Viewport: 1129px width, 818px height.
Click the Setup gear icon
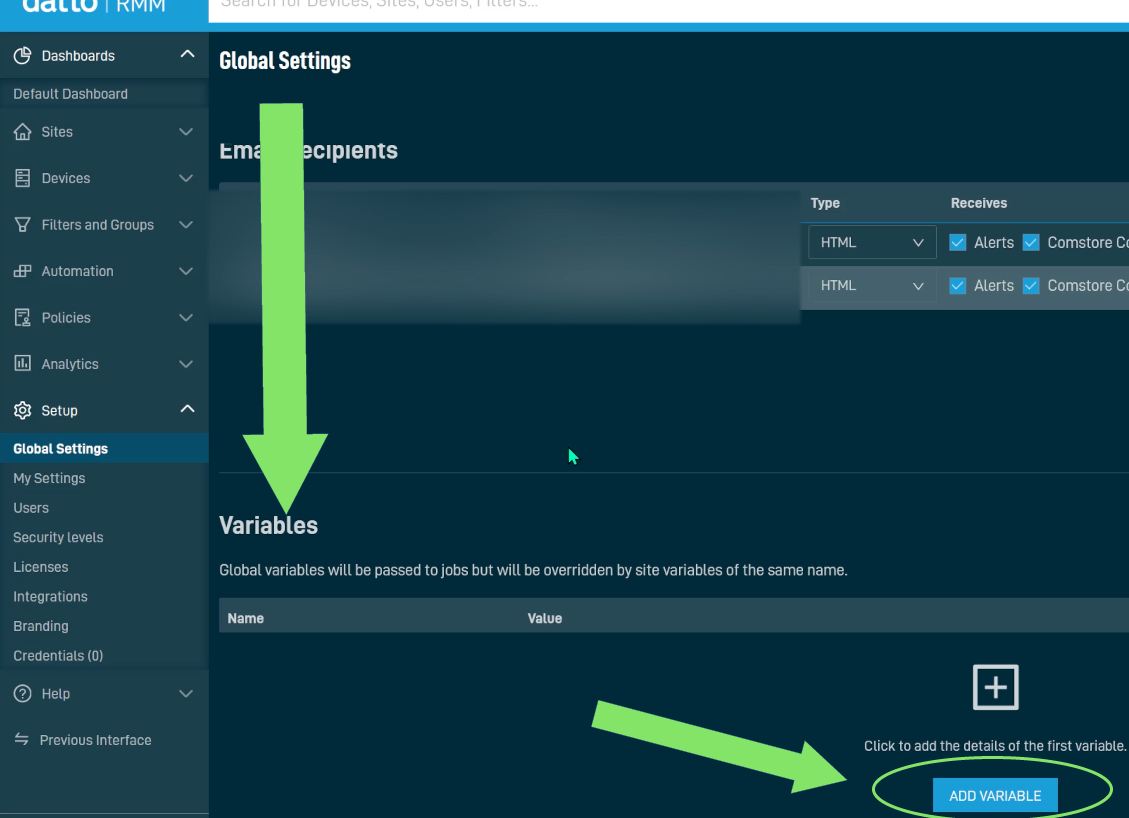[x=22, y=410]
